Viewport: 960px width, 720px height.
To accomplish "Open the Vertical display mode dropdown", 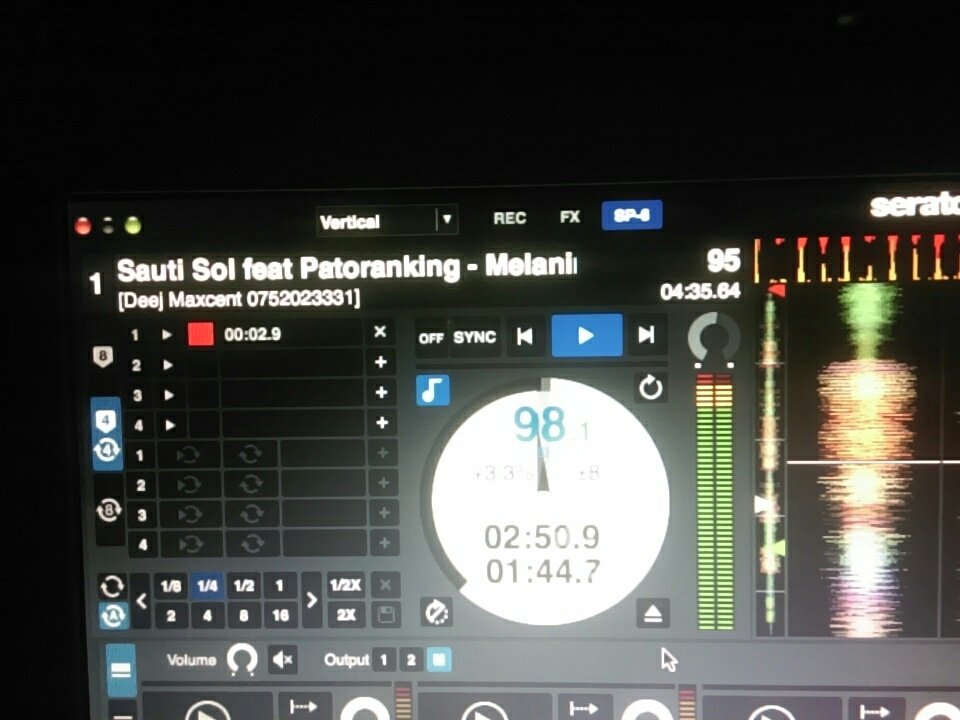I will [386, 220].
